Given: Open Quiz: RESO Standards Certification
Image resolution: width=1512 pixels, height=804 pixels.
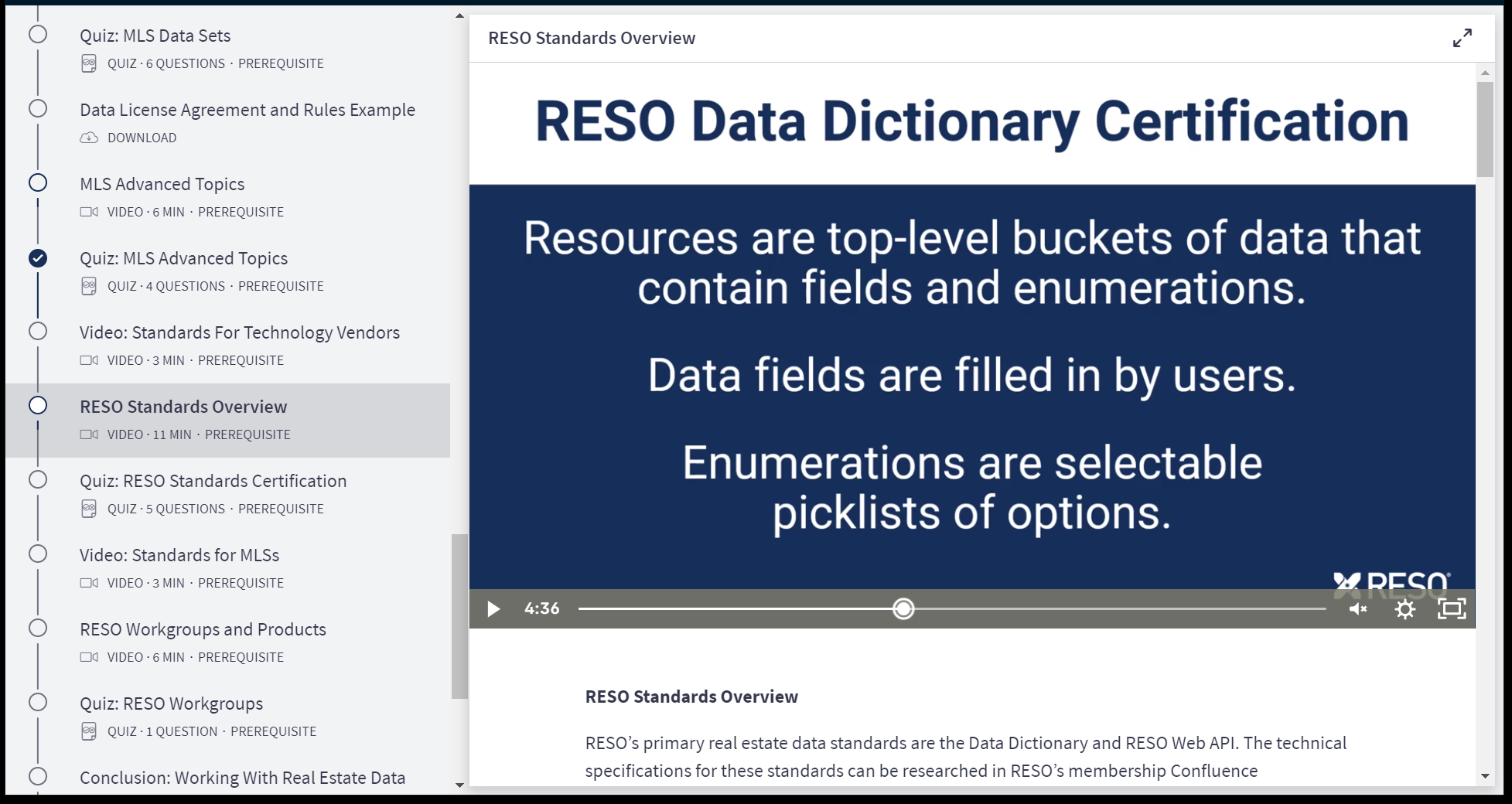Looking at the screenshot, I should pyautogui.click(x=213, y=481).
